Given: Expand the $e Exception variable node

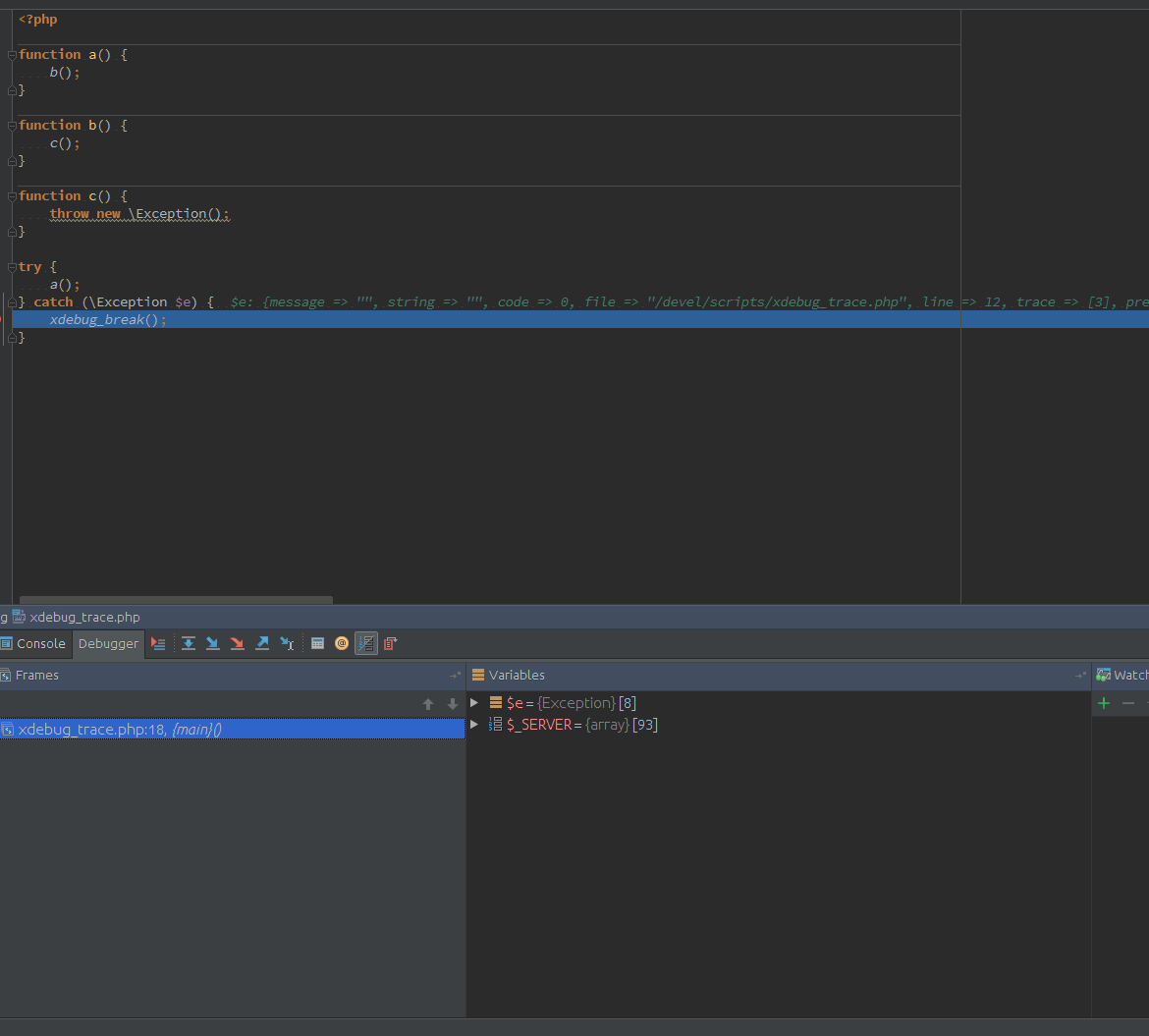Looking at the screenshot, I should (x=474, y=703).
